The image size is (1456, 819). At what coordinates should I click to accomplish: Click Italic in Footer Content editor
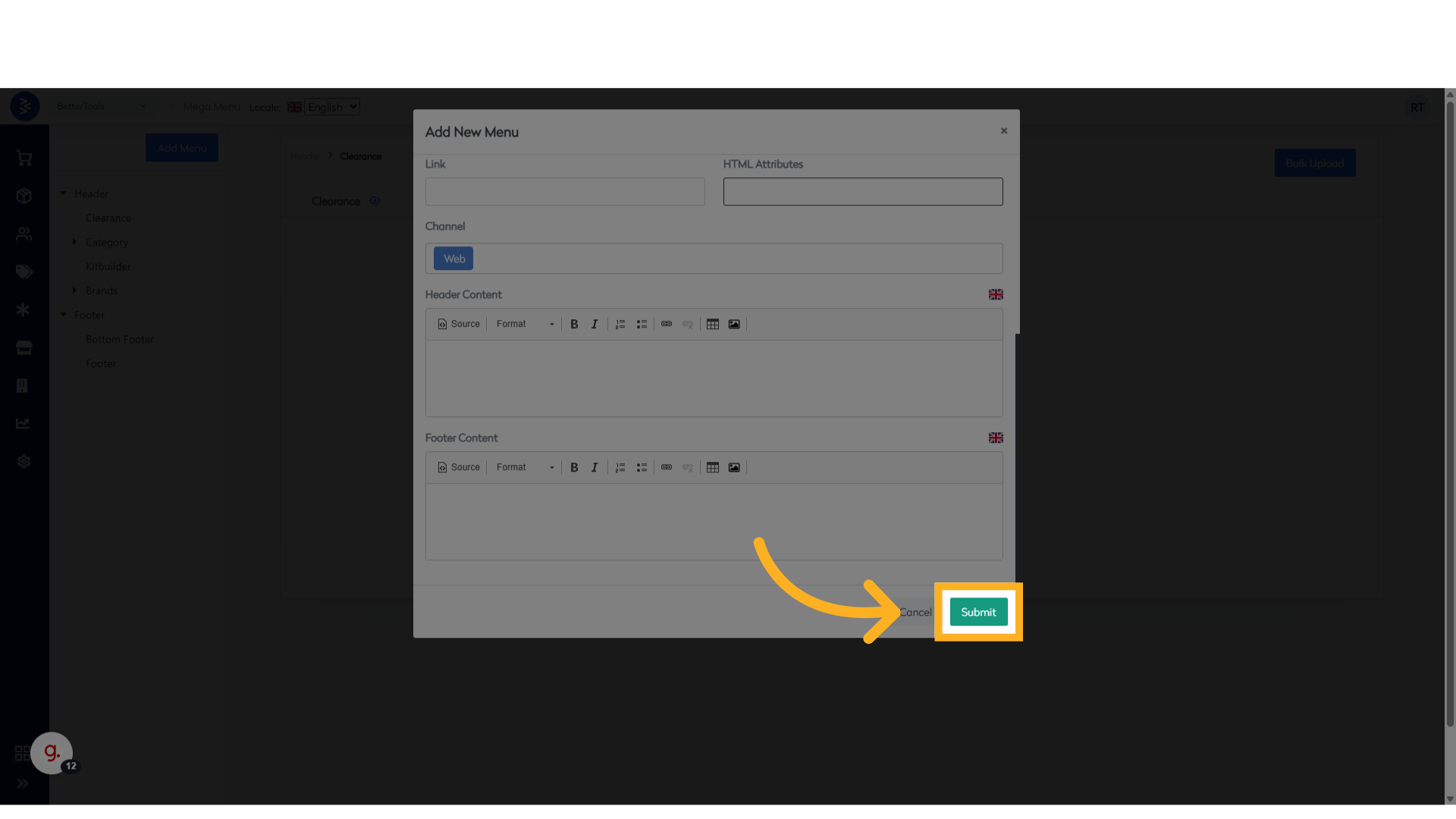point(595,467)
